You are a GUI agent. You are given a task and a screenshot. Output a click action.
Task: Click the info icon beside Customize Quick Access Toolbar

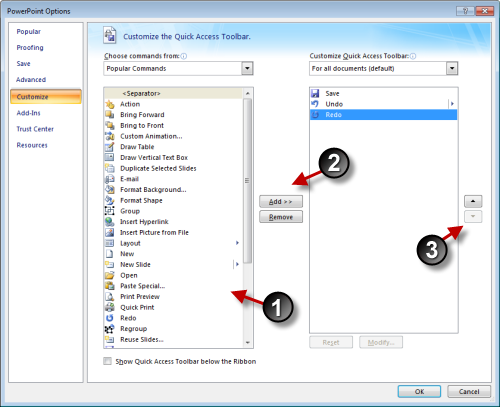pos(413,56)
